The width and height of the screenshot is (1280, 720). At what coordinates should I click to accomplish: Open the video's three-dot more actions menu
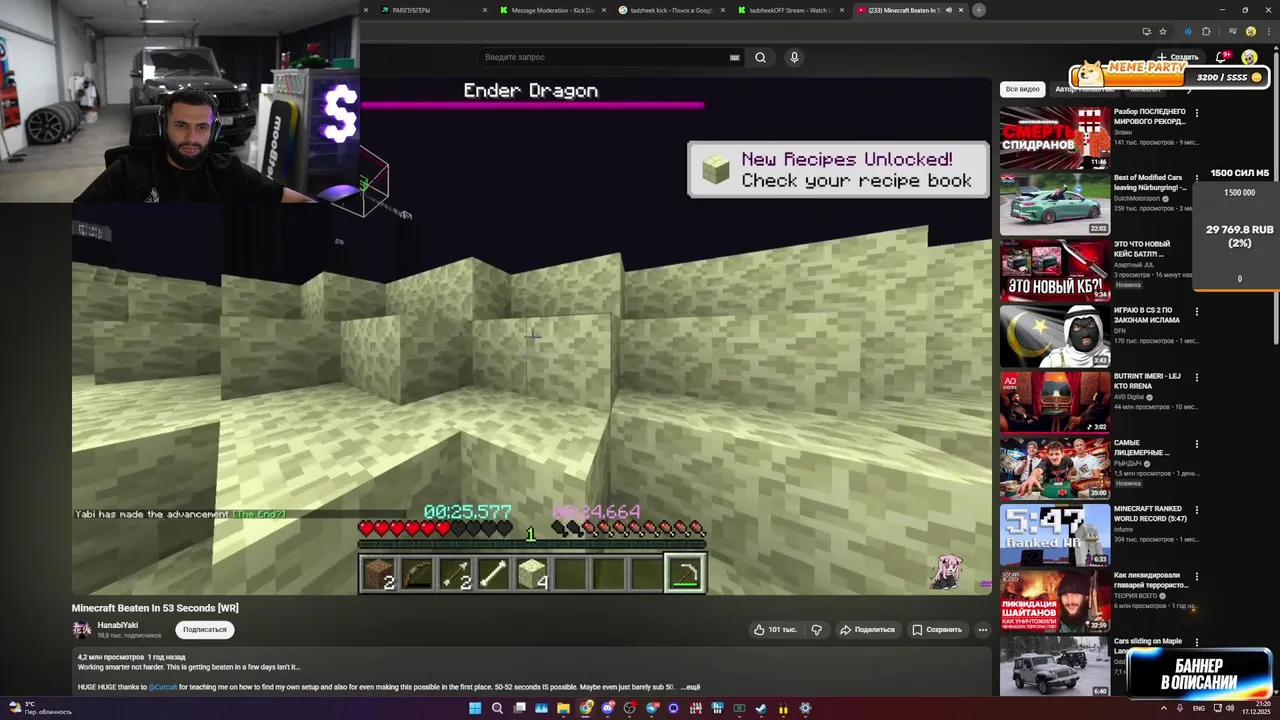[x=982, y=630]
